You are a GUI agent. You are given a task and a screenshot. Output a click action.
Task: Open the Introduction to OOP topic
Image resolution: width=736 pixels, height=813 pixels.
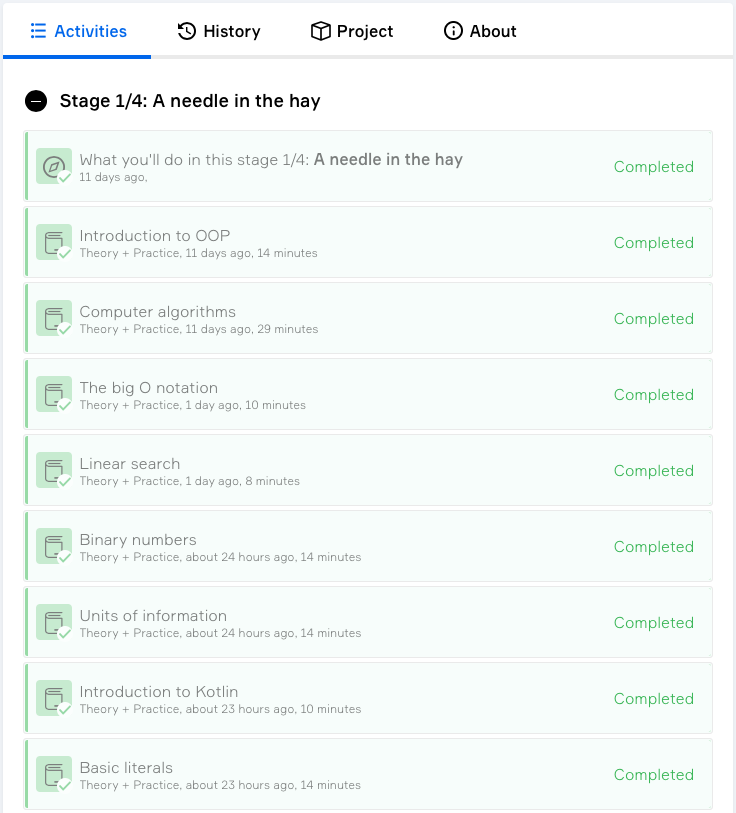click(x=155, y=235)
